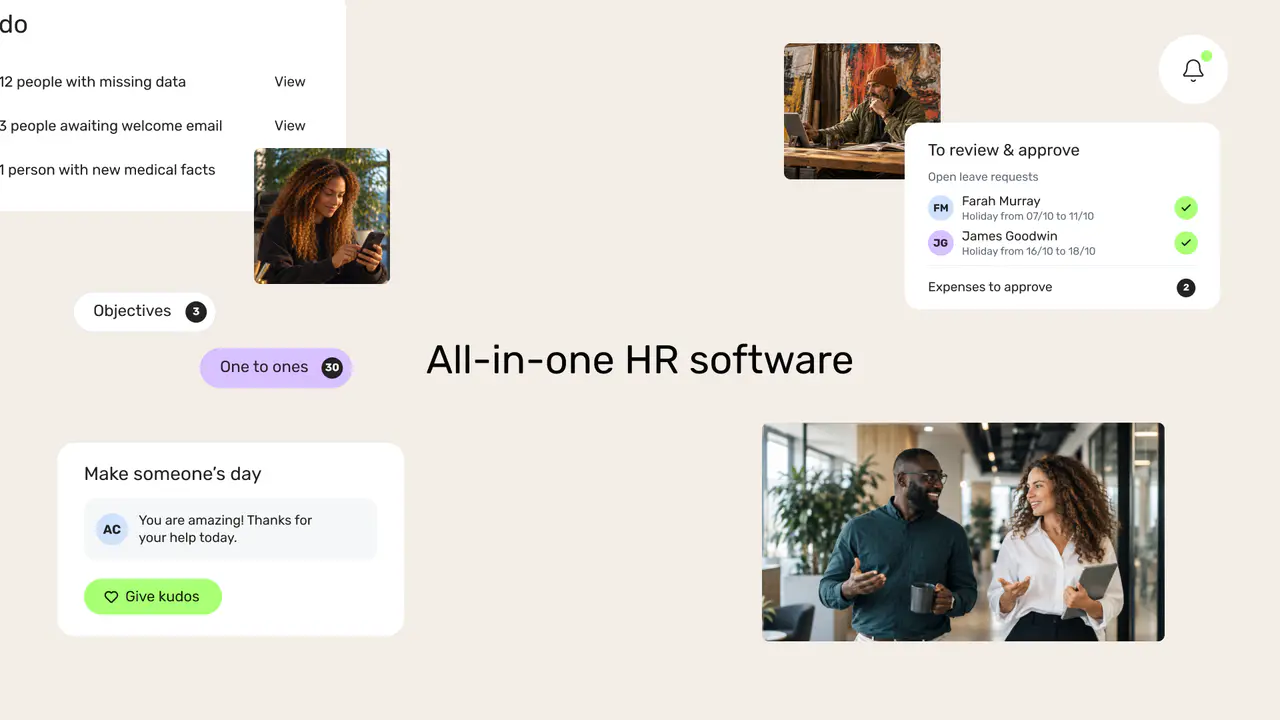Click the "All-in-one HR software" headline
This screenshot has height=720, width=1280.
coord(640,360)
